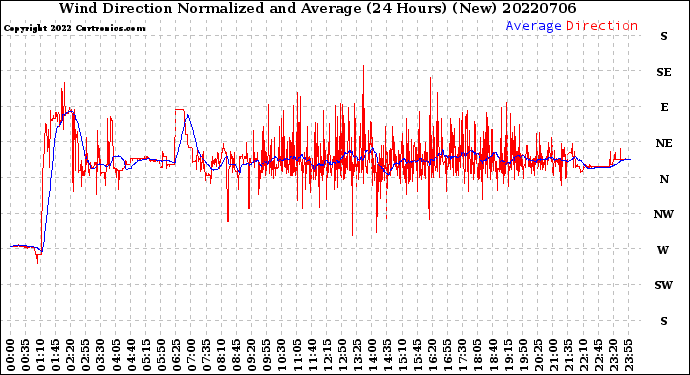Click the 12:15 time label
690x375 pixels.
pos(327,355)
